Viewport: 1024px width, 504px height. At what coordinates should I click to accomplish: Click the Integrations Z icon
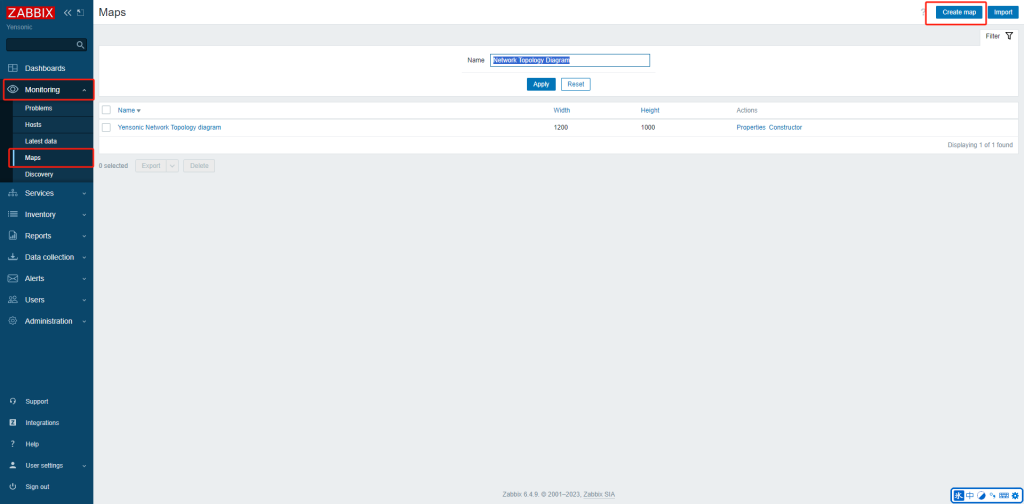click(12, 422)
